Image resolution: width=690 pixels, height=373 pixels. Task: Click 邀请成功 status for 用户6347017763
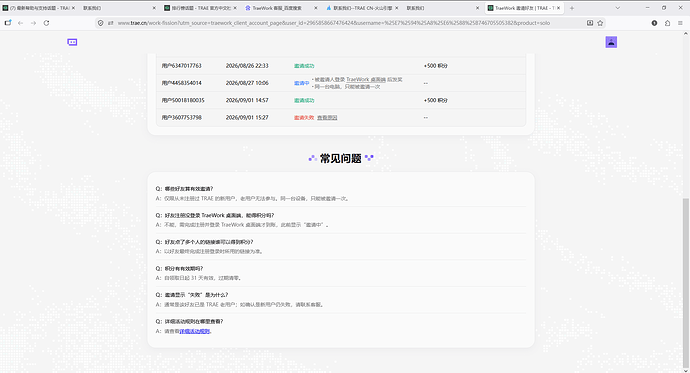304,66
